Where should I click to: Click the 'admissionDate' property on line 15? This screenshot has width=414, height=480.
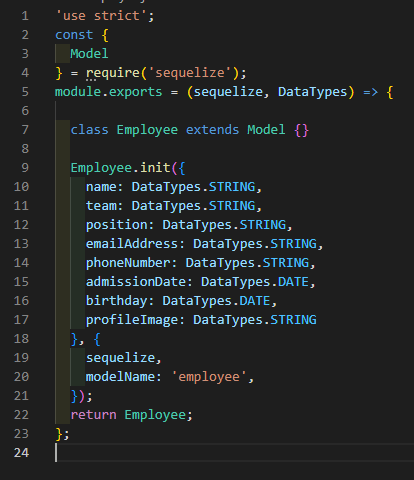tap(136, 282)
